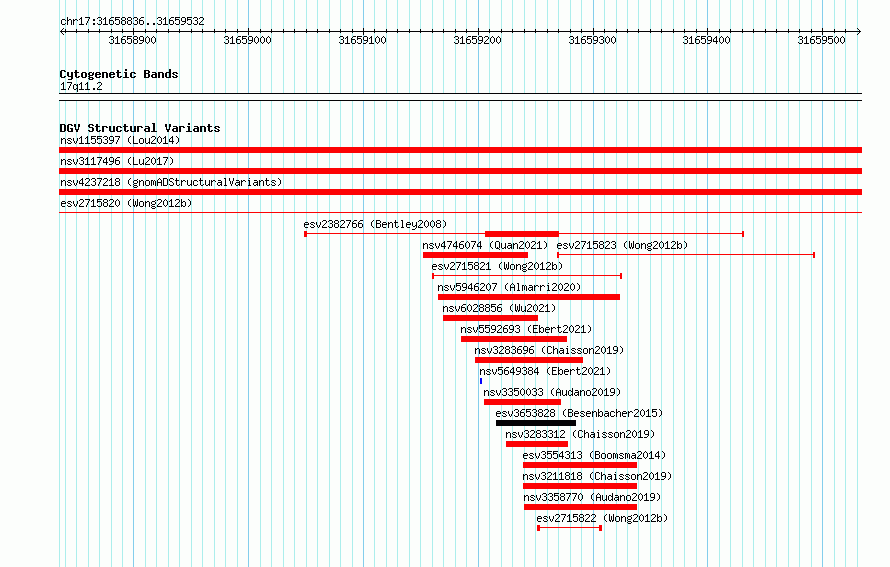Click the 31659500 ruler tick label
Screen dimensions: 890x567
(821, 40)
